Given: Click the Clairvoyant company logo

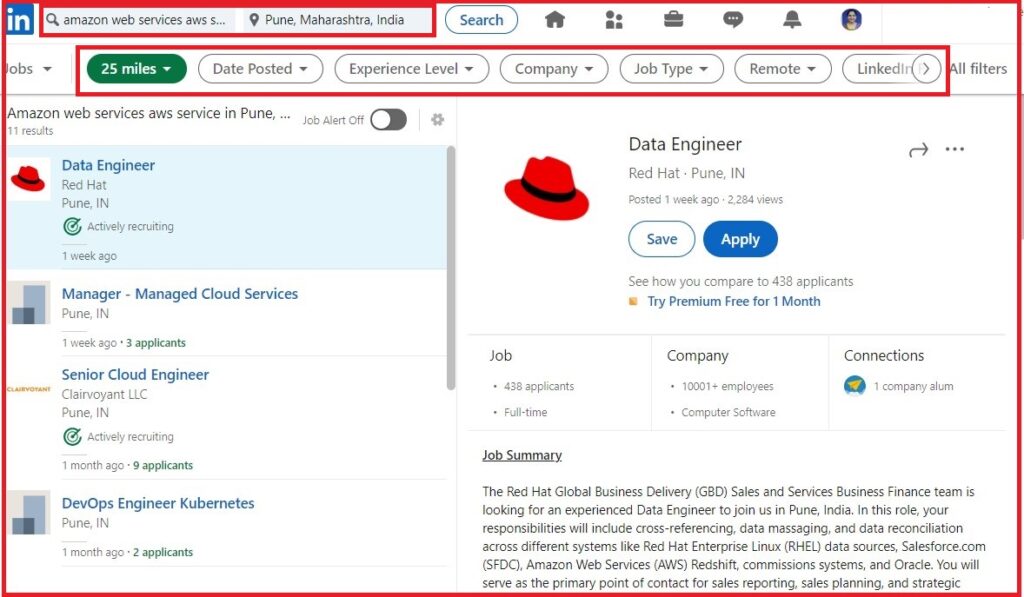Looking at the screenshot, I should coord(29,389).
